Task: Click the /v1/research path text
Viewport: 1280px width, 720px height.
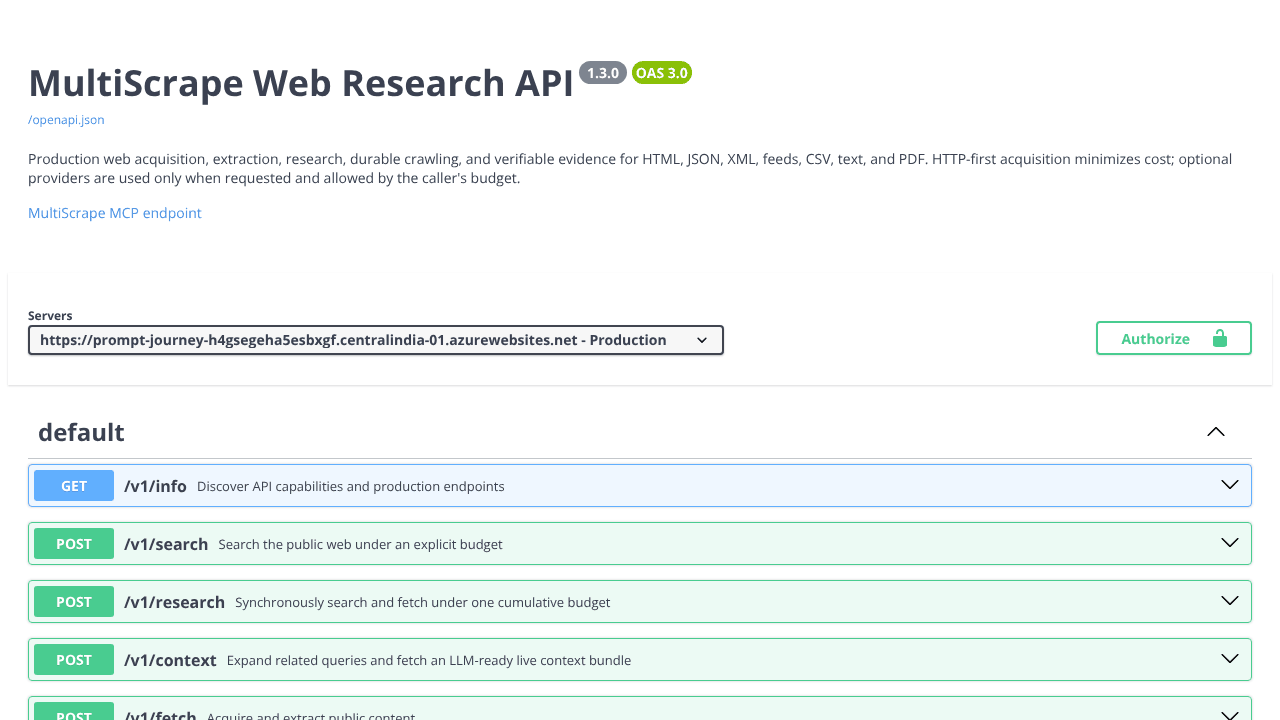Action: point(174,602)
